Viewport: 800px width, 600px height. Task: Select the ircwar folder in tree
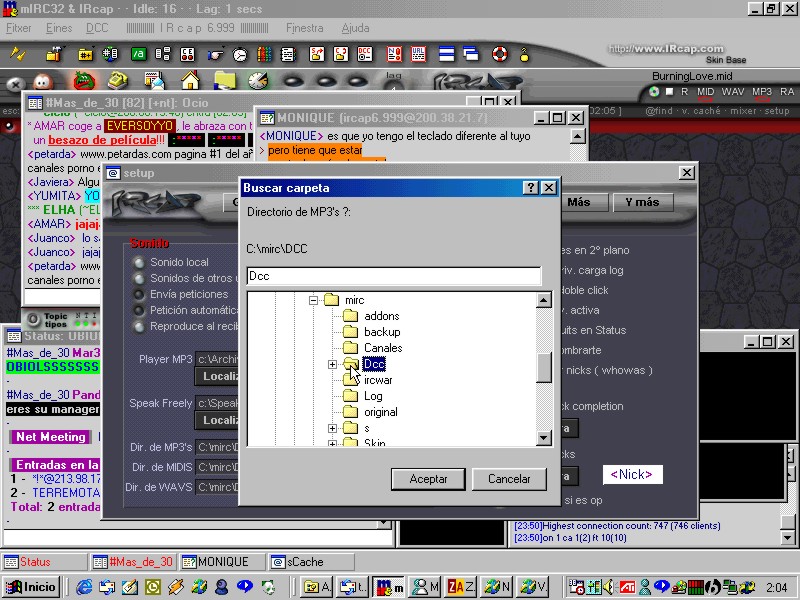(378, 380)
